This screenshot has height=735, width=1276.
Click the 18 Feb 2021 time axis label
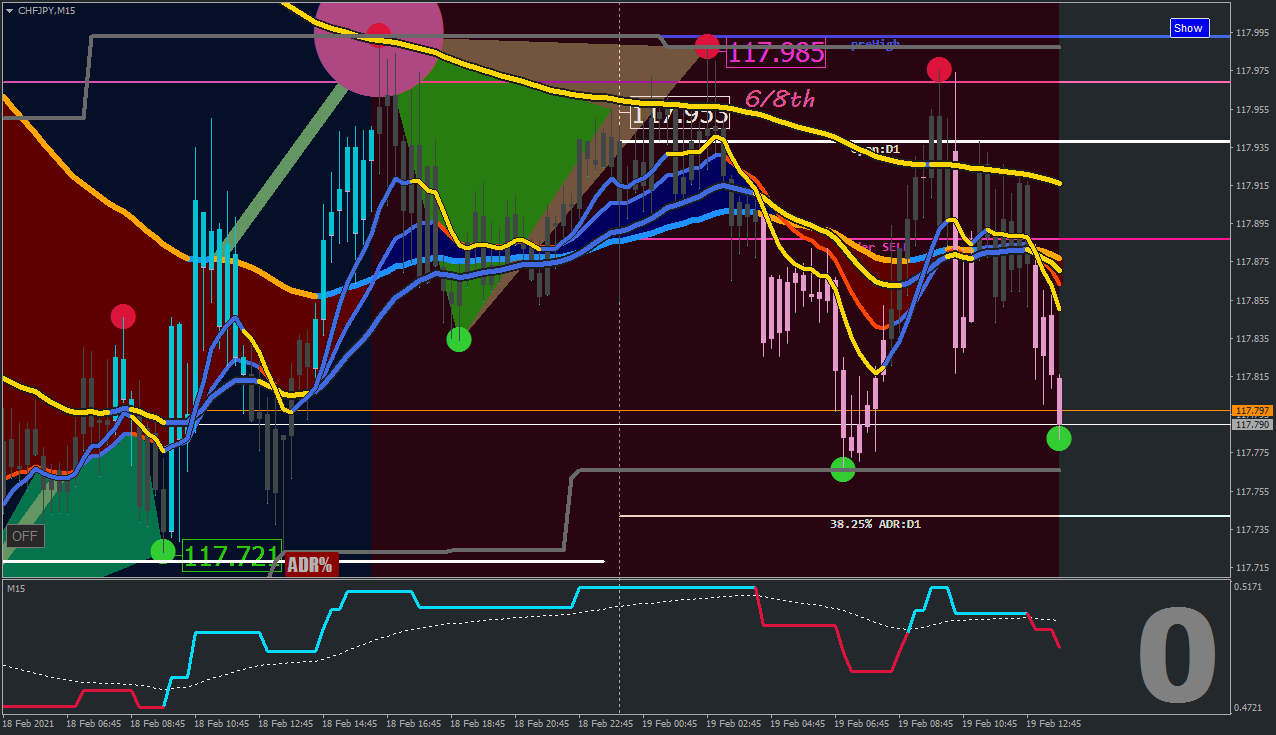pyautogui.click(x=27, y=723)
